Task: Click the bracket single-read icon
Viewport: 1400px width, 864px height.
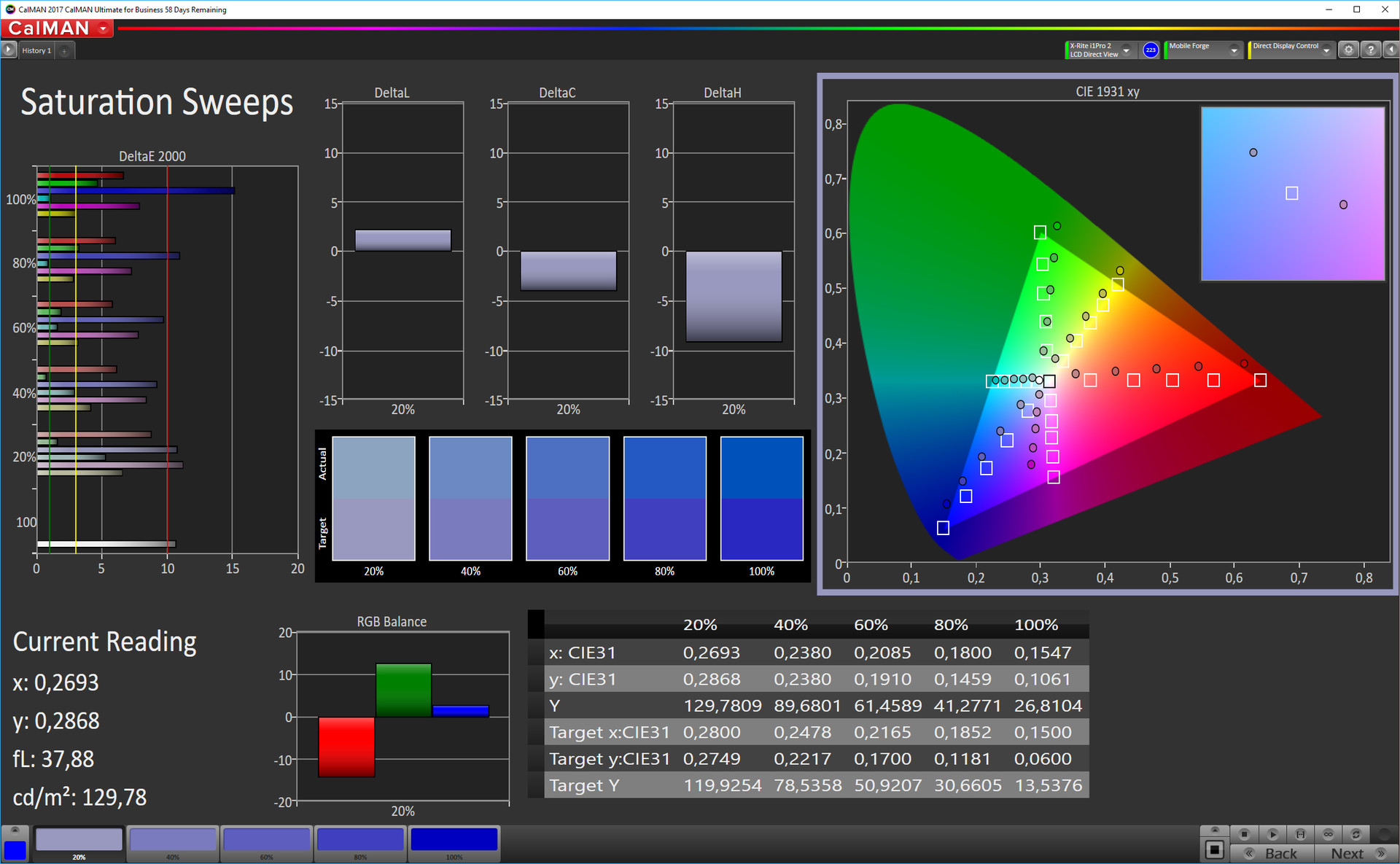Action: tap(1300, 834)
